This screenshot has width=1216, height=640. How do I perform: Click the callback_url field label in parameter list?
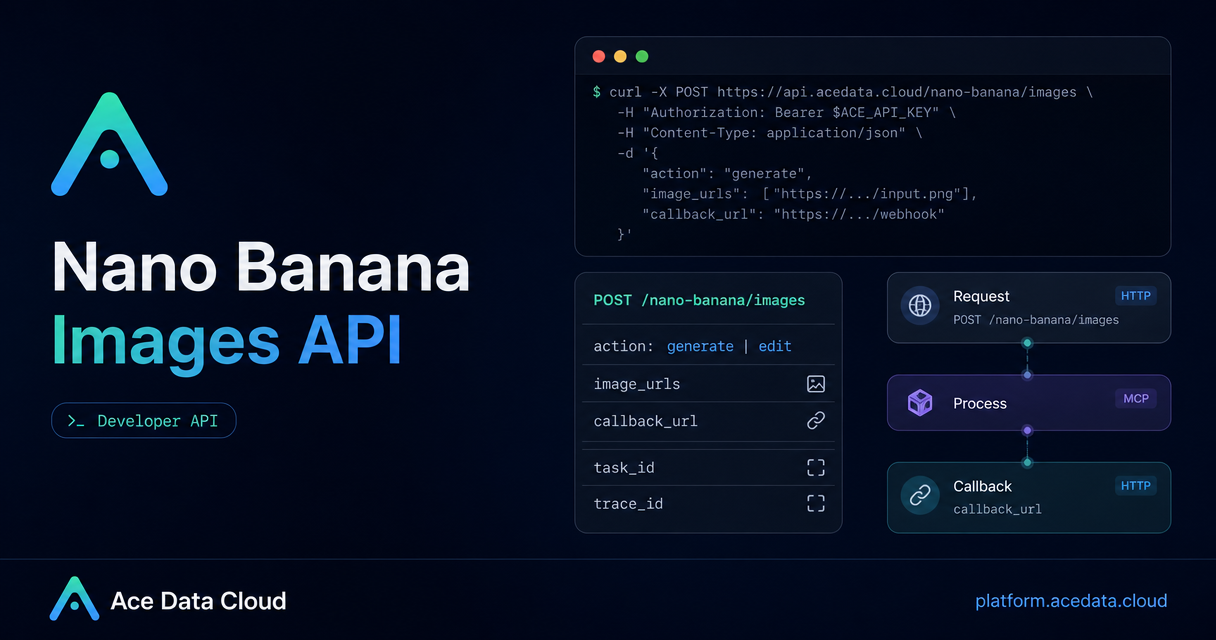[x=645, y=421]
